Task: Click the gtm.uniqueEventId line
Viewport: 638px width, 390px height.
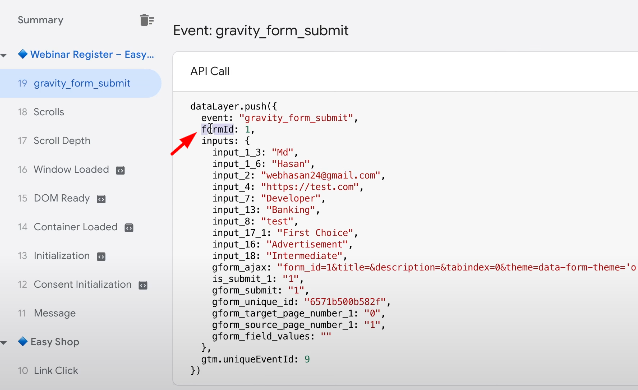Action: point(256,359)
